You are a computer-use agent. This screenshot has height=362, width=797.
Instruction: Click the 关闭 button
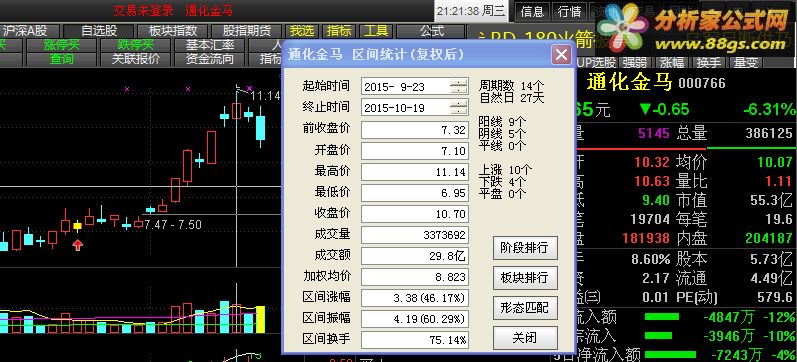525,338
